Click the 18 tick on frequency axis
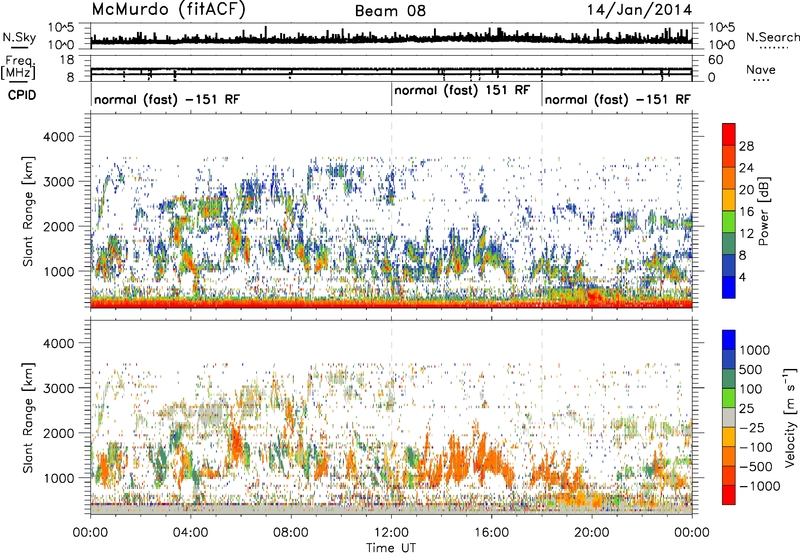 pos(67,60)
